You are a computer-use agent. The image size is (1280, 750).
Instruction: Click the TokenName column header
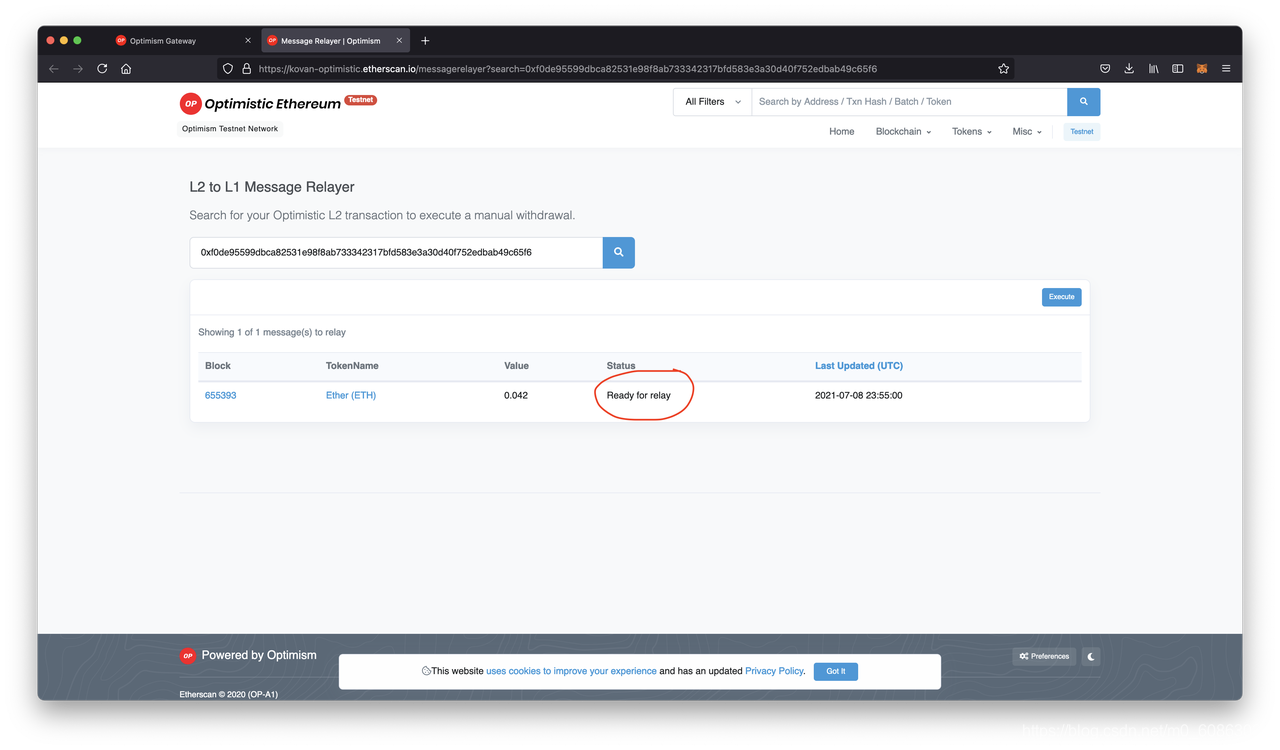coord(352,366)
